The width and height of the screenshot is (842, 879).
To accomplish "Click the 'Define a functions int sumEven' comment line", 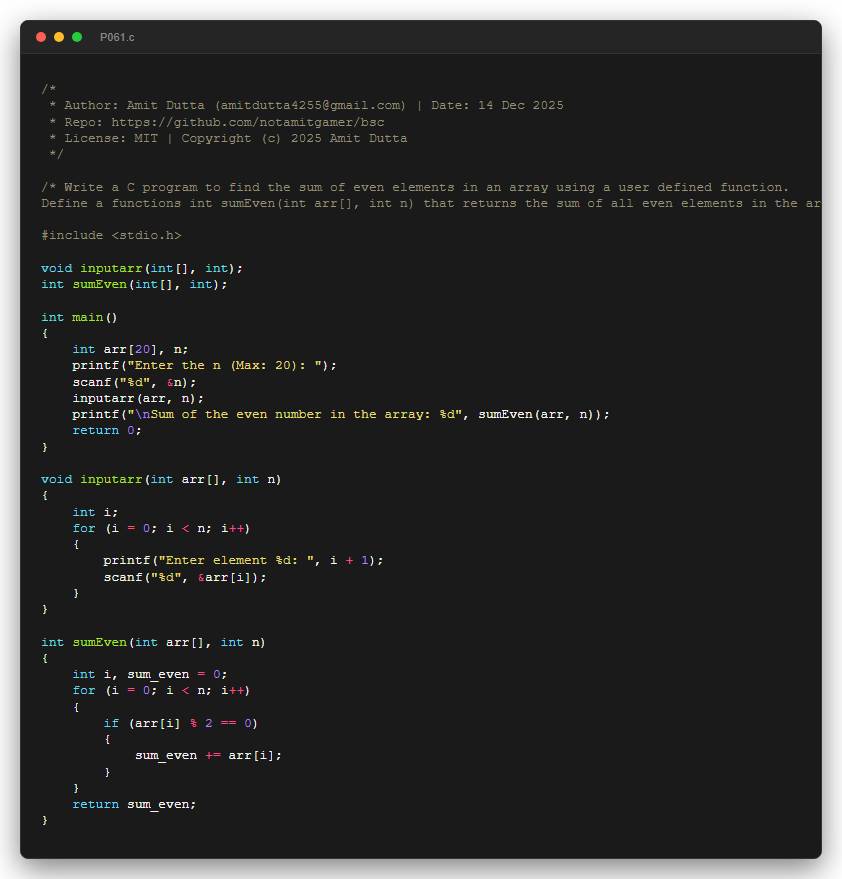I will point(431,203).
